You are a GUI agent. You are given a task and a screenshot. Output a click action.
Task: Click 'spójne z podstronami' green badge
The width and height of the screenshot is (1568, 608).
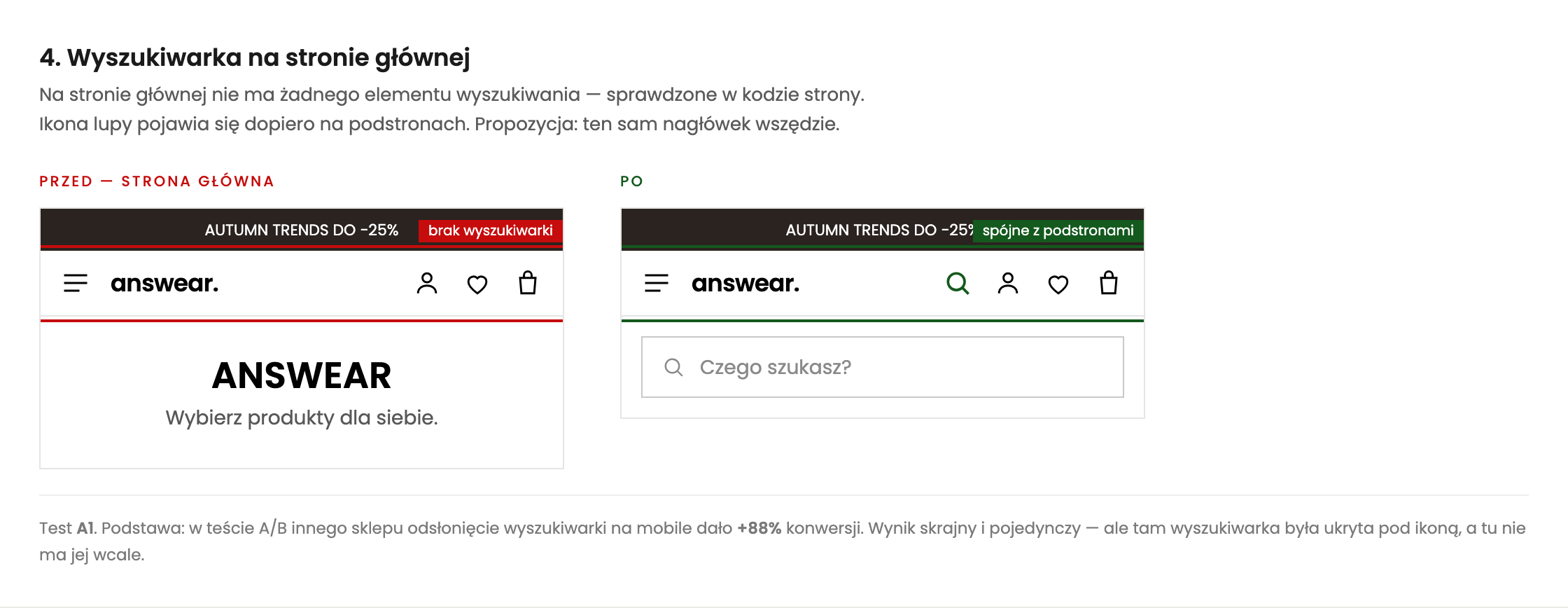pyautogui.click(x=1058, y=230)
